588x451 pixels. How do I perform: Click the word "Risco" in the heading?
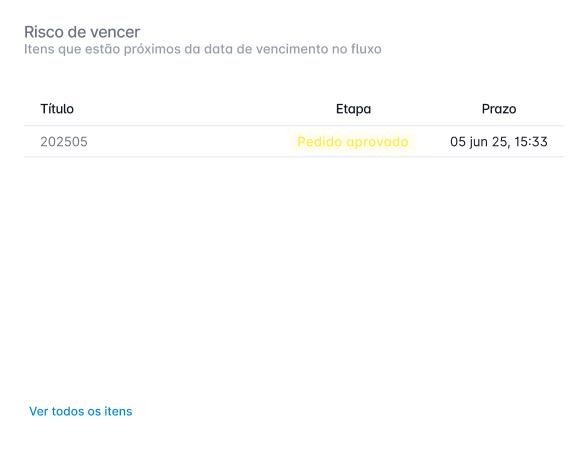(44, 32)
